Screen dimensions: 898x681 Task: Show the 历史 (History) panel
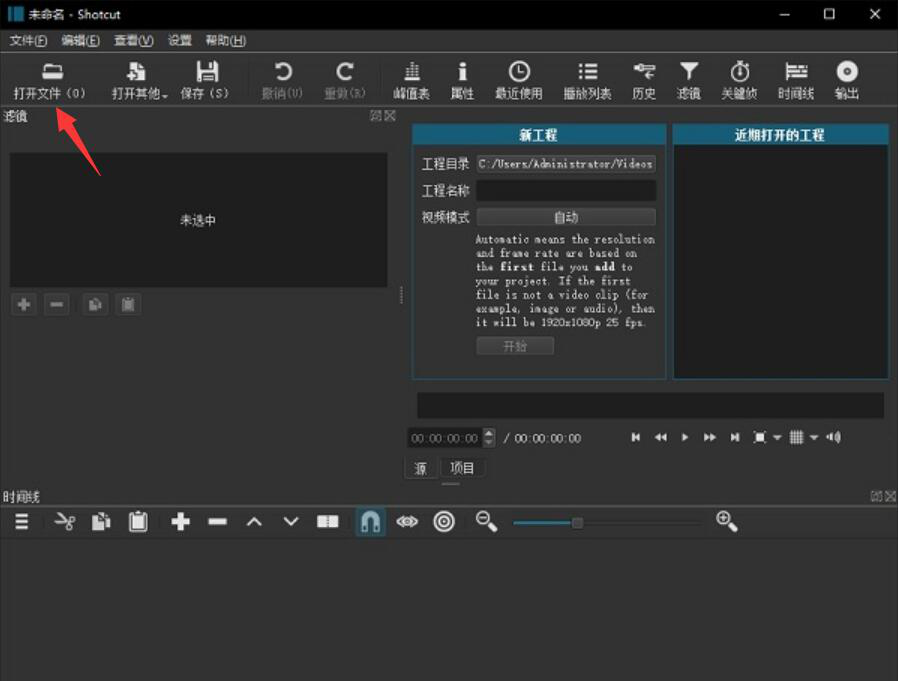click(644, 80)
